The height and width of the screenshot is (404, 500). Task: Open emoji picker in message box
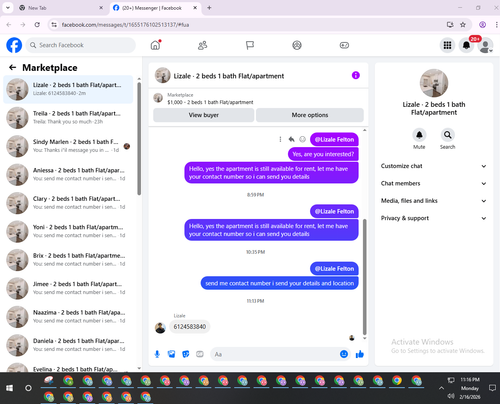[x=344, y=354]
